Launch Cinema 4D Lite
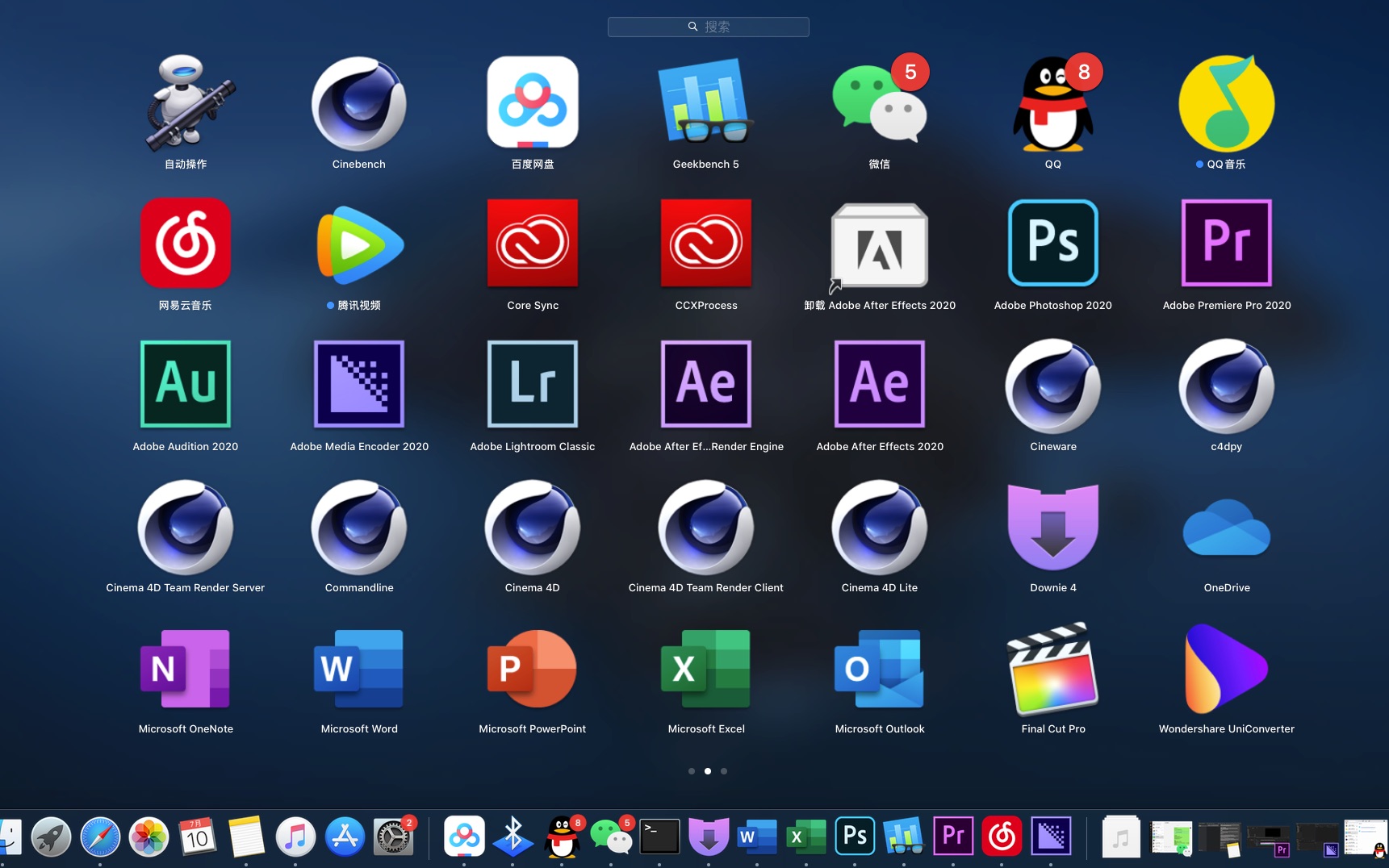Screen dimensions: 1389x868 click(880, 527)
